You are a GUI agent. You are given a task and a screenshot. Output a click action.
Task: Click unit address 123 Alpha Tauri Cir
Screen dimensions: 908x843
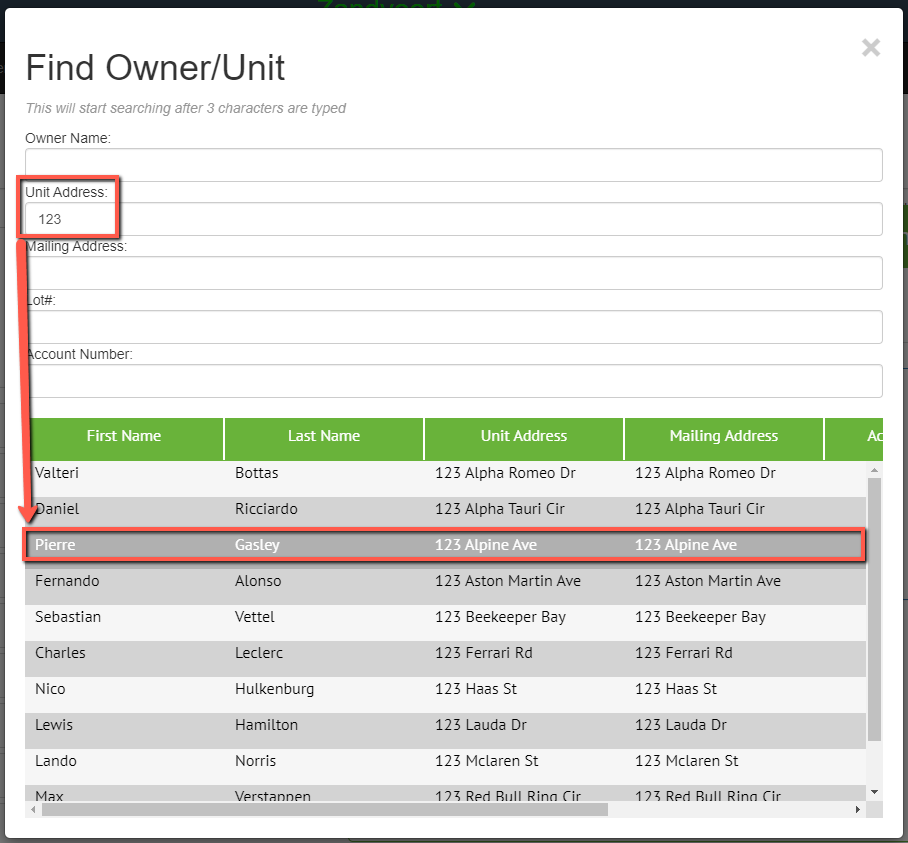tap(499, 509)
